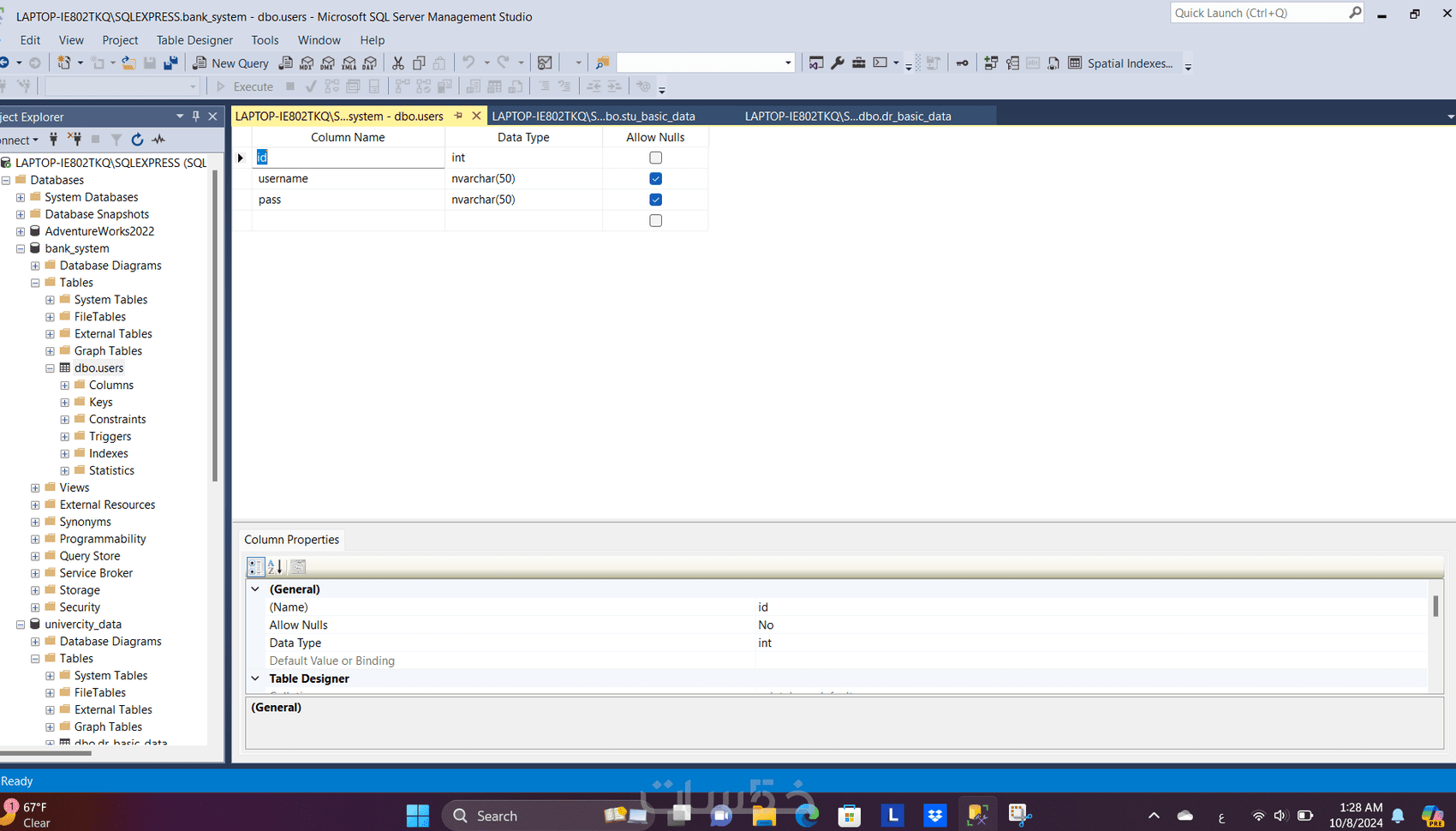Open the Properties wrench icon

[838, 63]
